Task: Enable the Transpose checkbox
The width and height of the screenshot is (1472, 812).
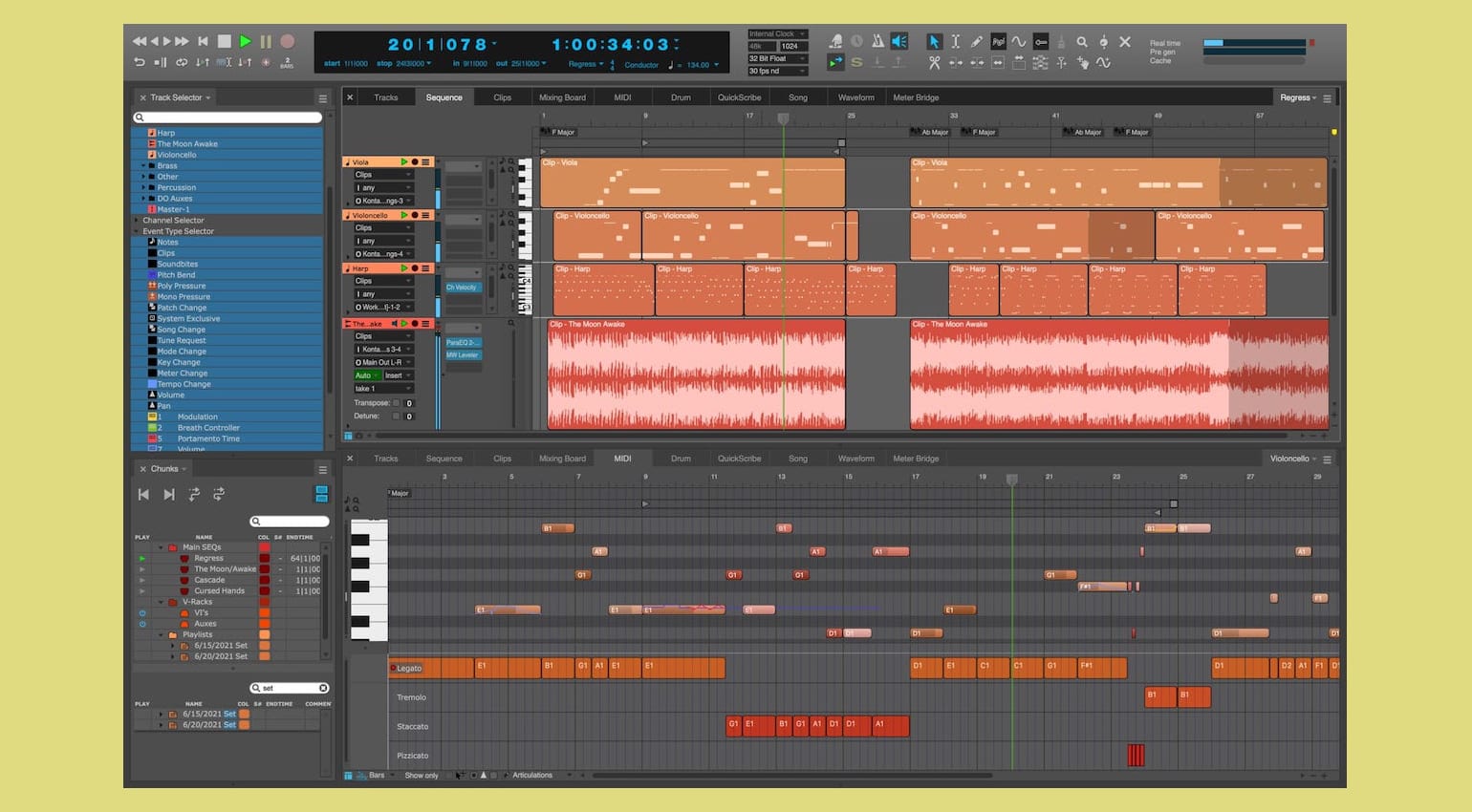Action: pyautogui.click(x=396, y=403)
